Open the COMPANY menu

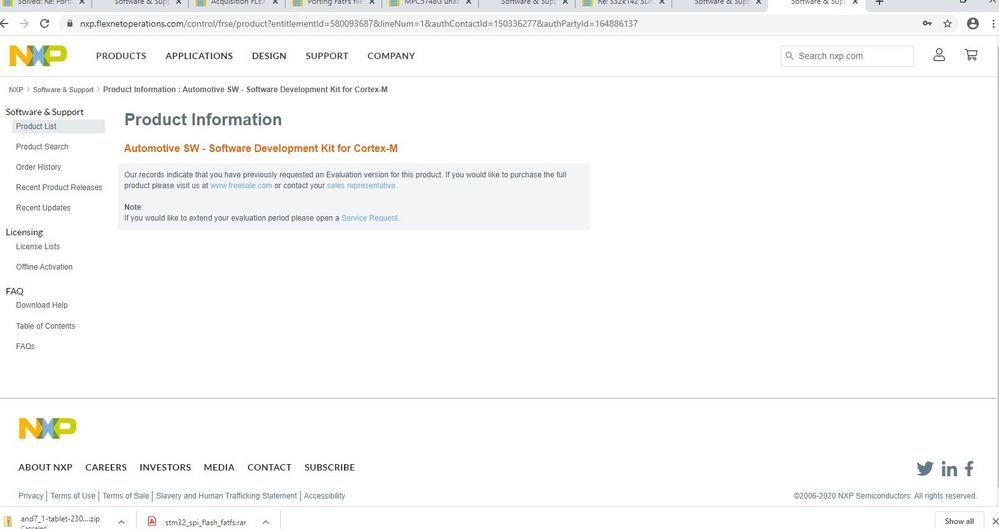(x=391, y=56)
